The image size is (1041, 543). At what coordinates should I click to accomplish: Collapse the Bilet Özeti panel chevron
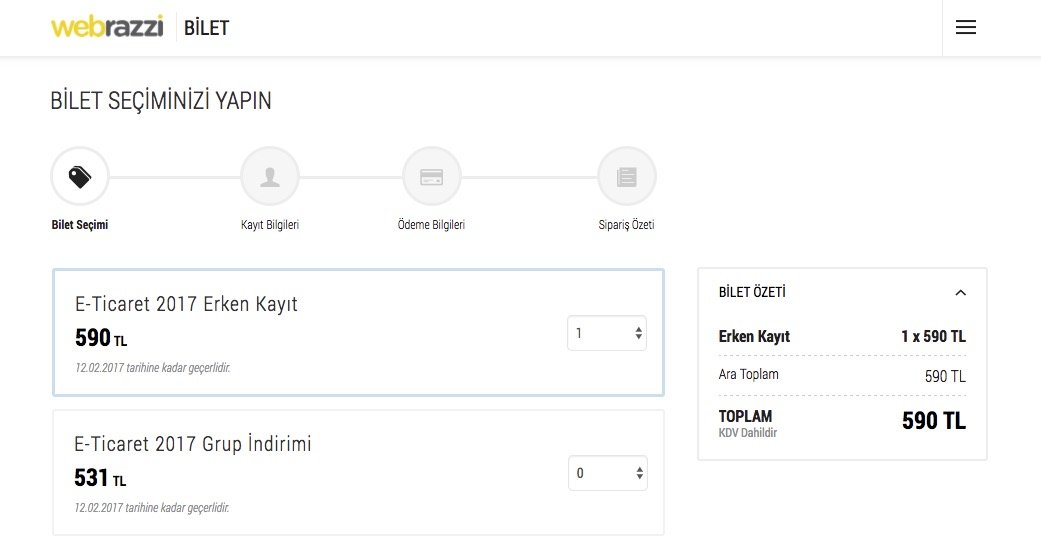pos(960,293)
